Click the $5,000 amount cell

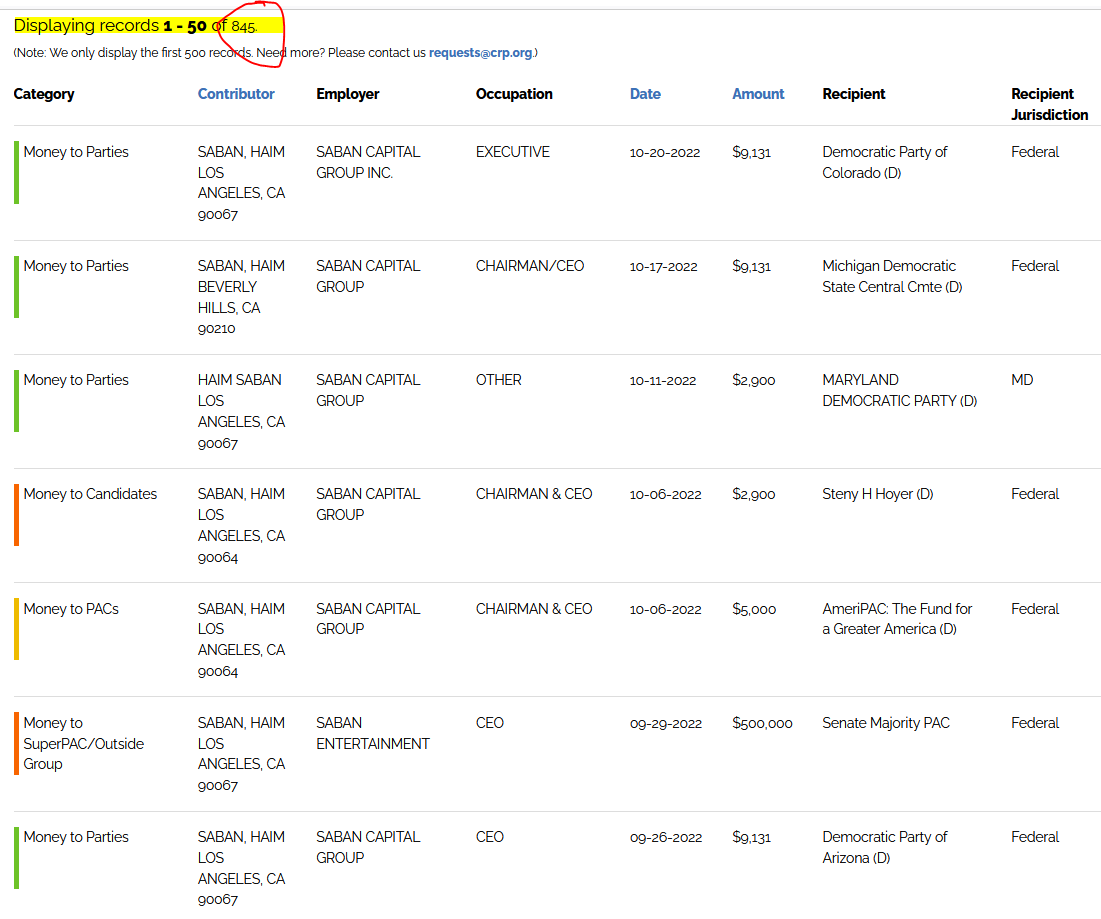click(753, 609)
